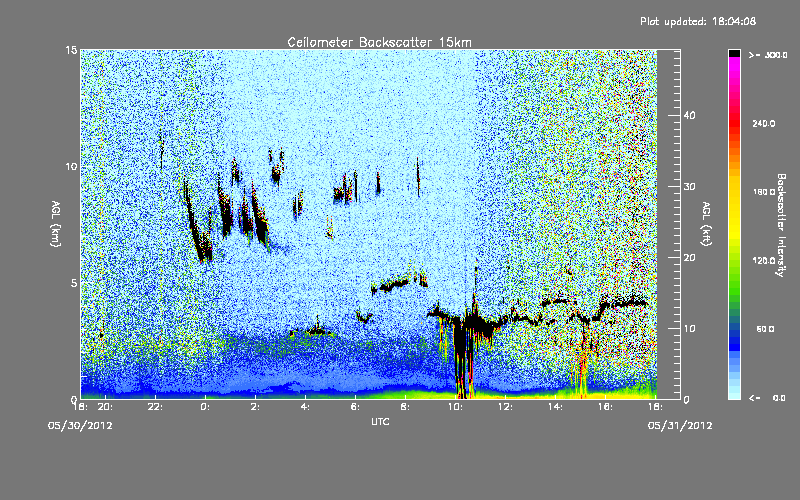Click the black precipitation column near 10: UTC
The height and width of the screenshot is (500, 800).
[x=462, y=357]
